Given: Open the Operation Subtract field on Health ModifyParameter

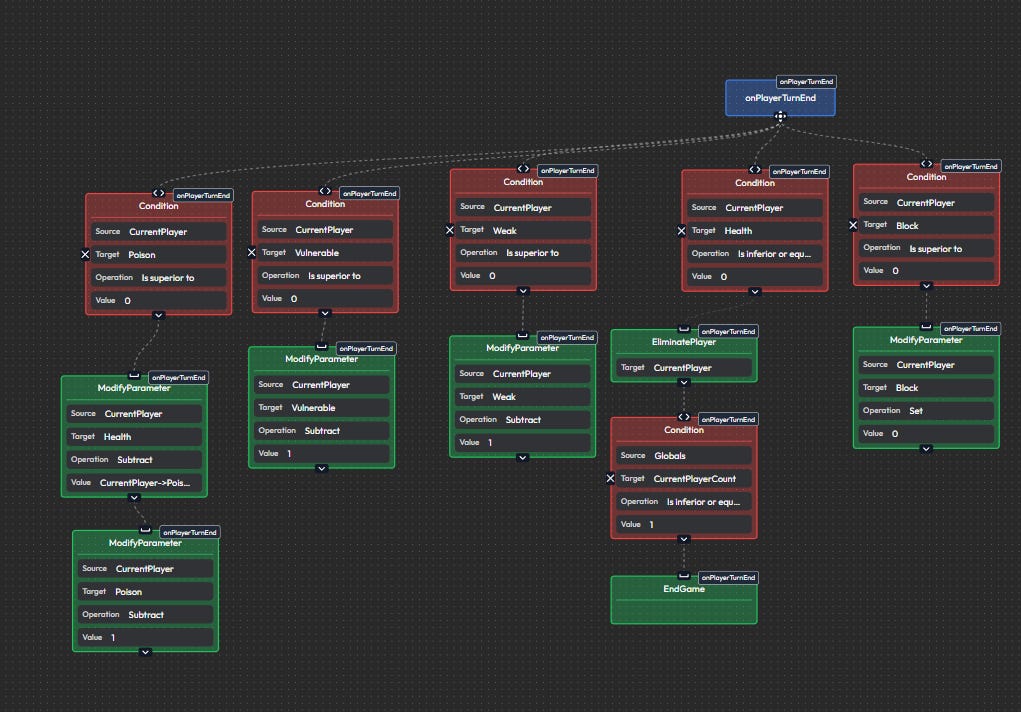Looking at the screenshot, I should pos(134,459).
